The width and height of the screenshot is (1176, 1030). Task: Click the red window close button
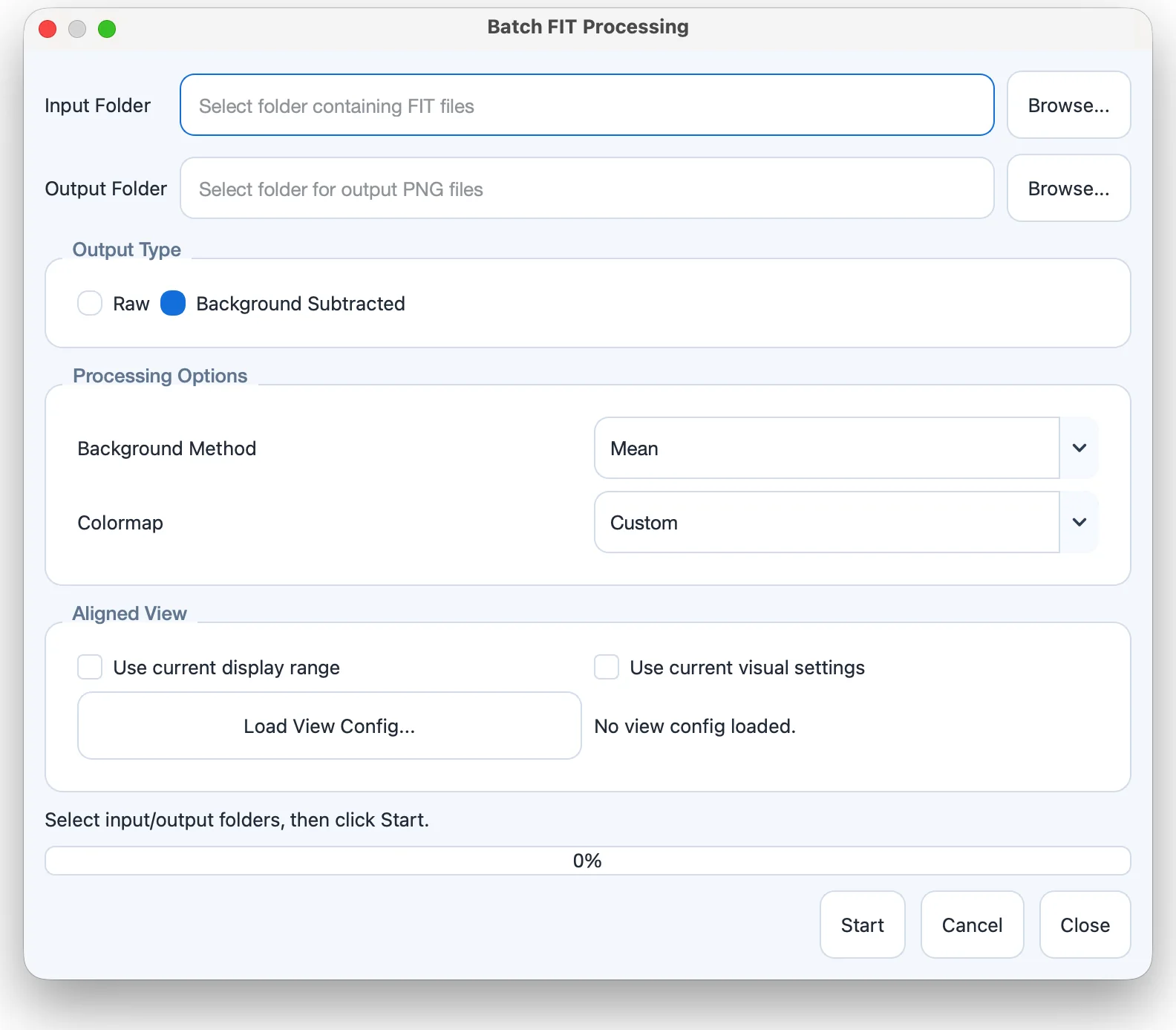coord(48,29)
